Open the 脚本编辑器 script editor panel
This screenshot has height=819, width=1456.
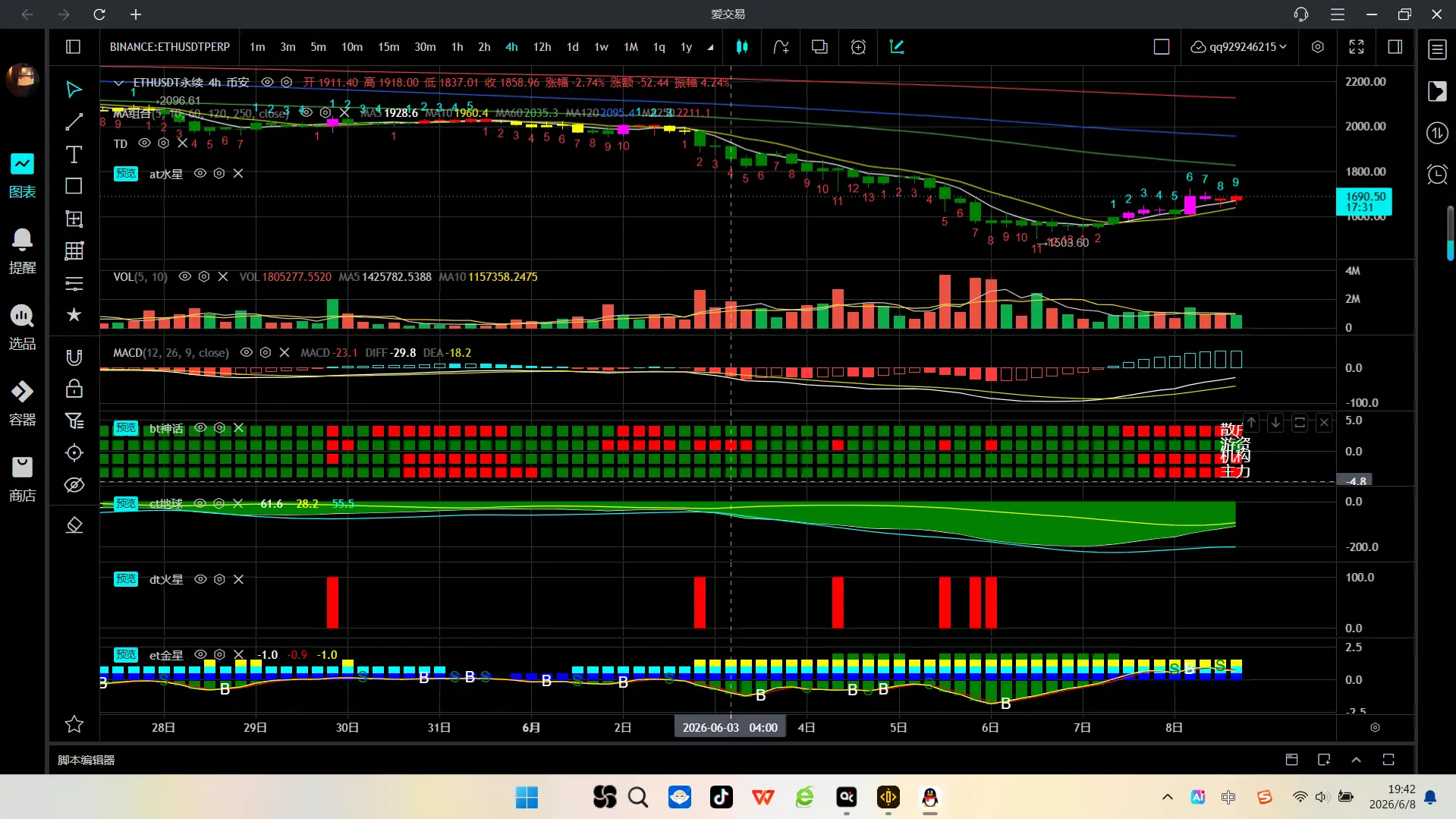(x=86, y=760)
